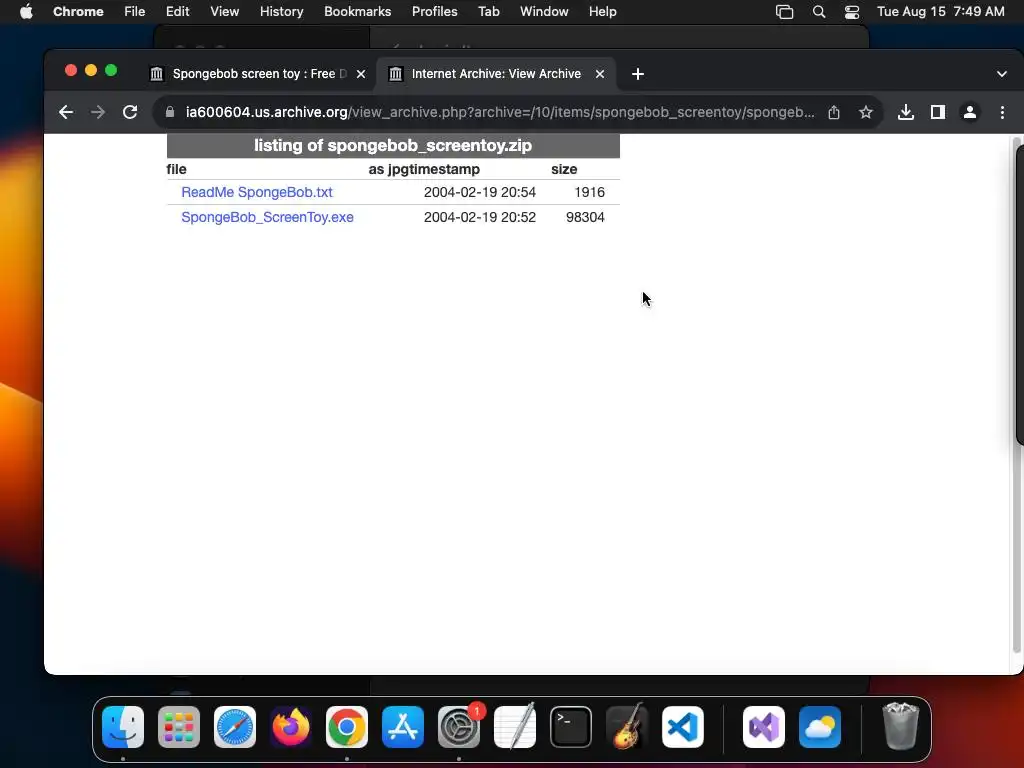Image resolution: width=1024 pixels, height=768 pixels.
Task: Click the size value 1916
Action: [x=589, y=192]
